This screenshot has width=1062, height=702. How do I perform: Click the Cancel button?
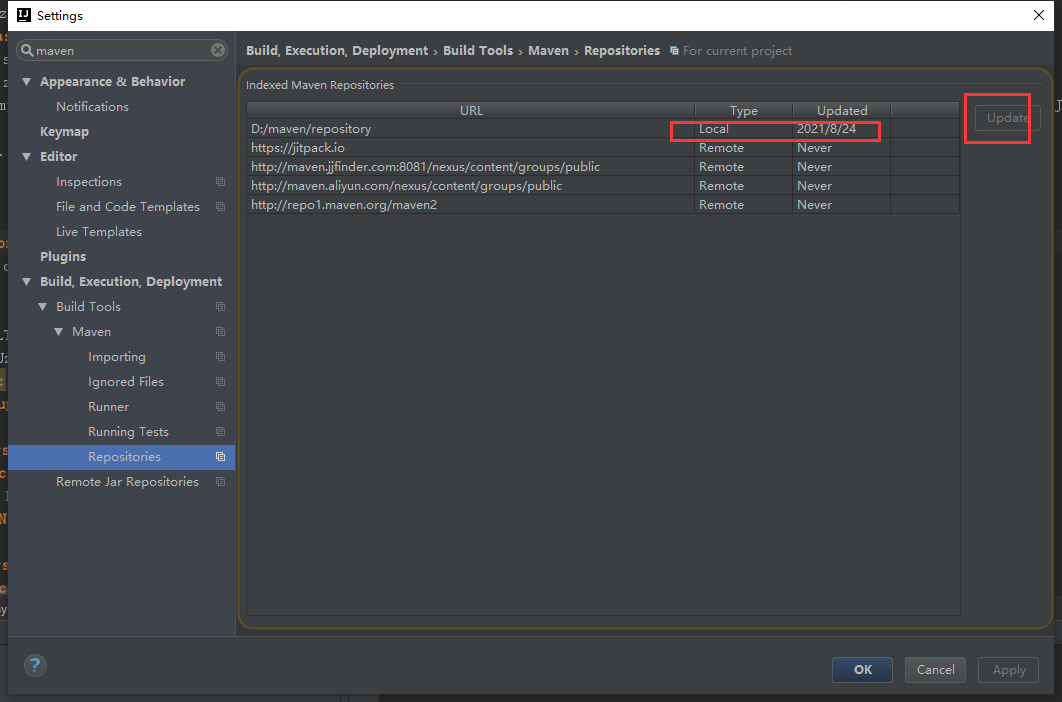pyautogui.click(x=935, y=669)
